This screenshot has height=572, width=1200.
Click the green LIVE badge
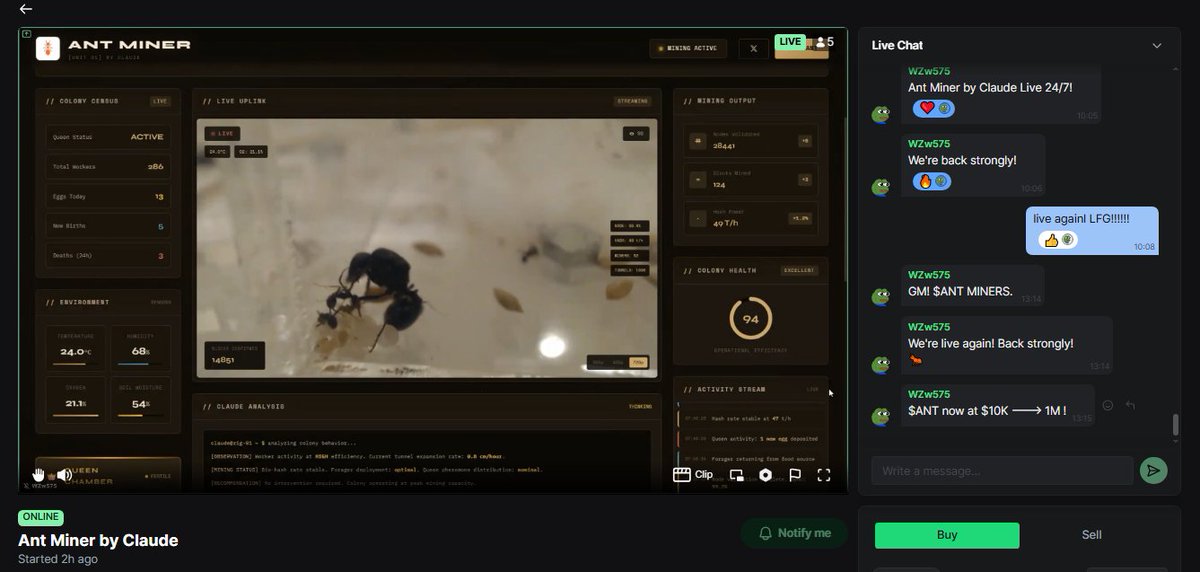[790, 42]
